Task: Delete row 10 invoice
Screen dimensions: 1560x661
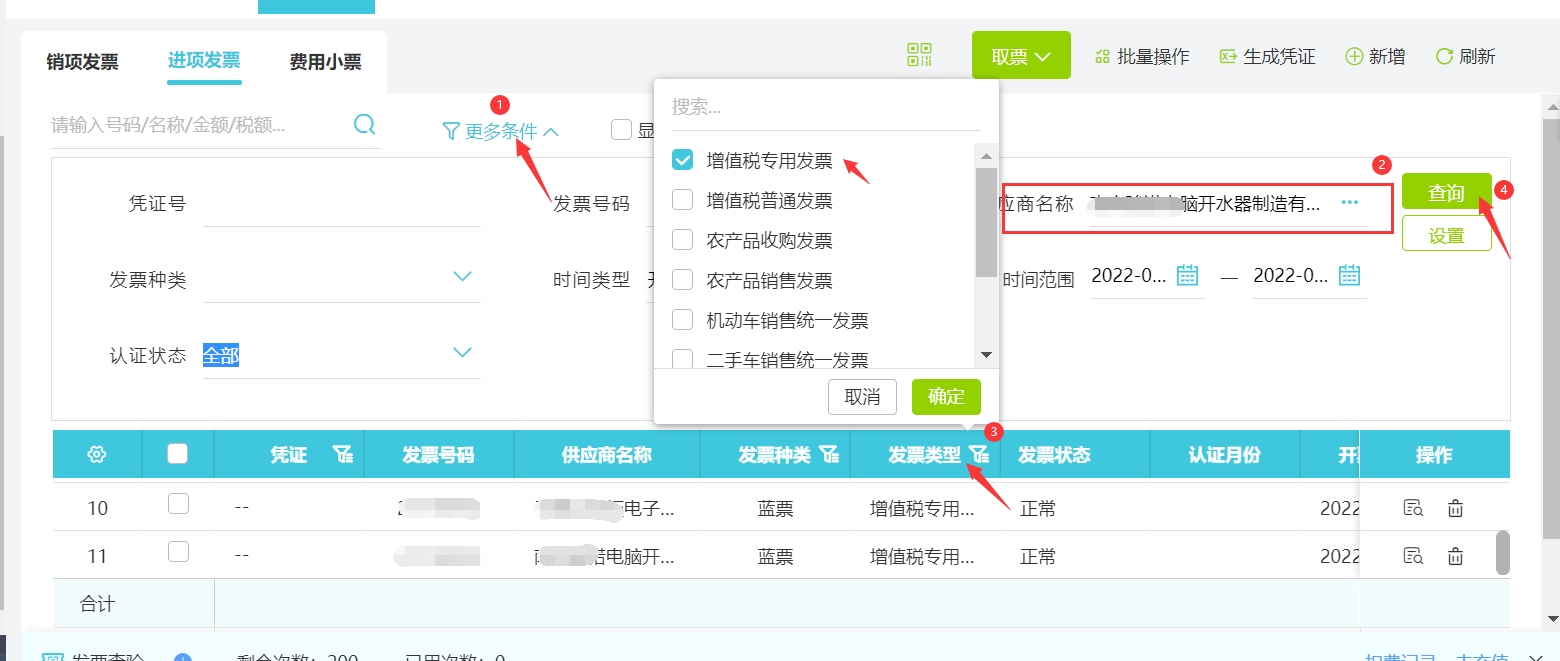Action: point(1455,508)
